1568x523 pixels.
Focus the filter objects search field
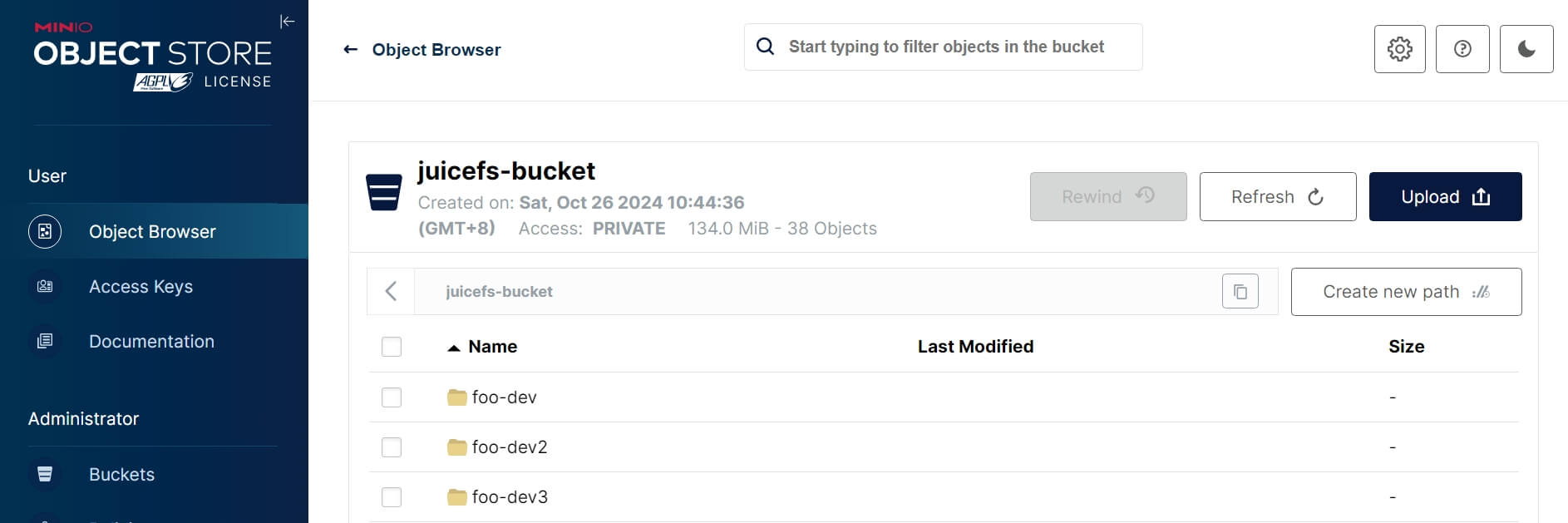pos(946,47)
